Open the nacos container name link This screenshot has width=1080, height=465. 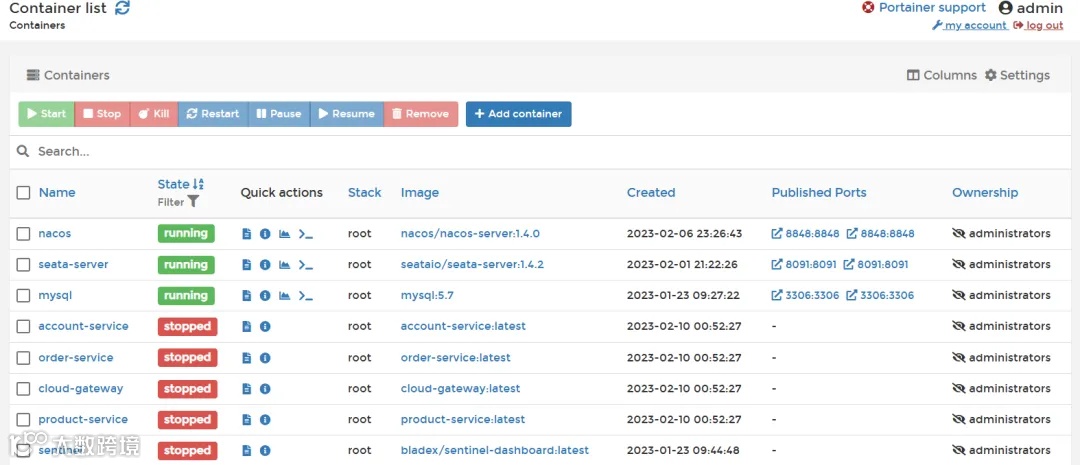point(55,234)
